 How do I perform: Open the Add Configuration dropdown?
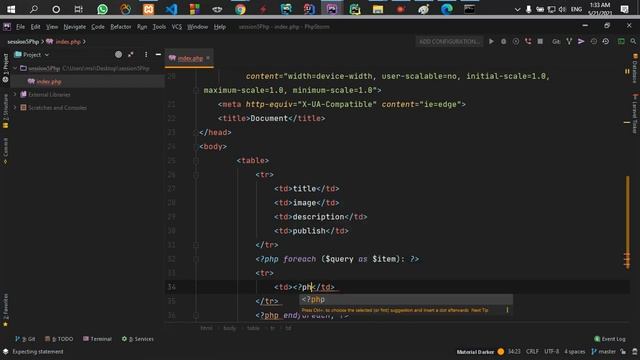click(449, 41)
